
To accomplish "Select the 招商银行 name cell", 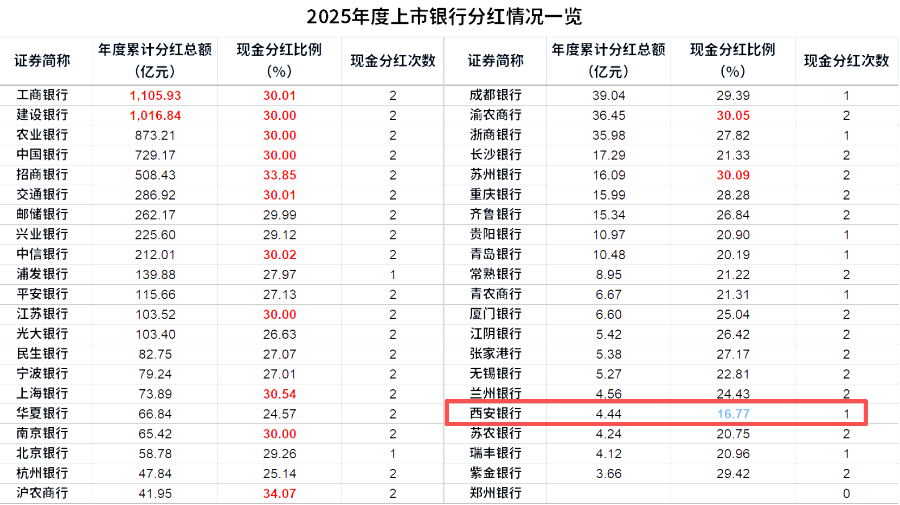I will 42,175.
